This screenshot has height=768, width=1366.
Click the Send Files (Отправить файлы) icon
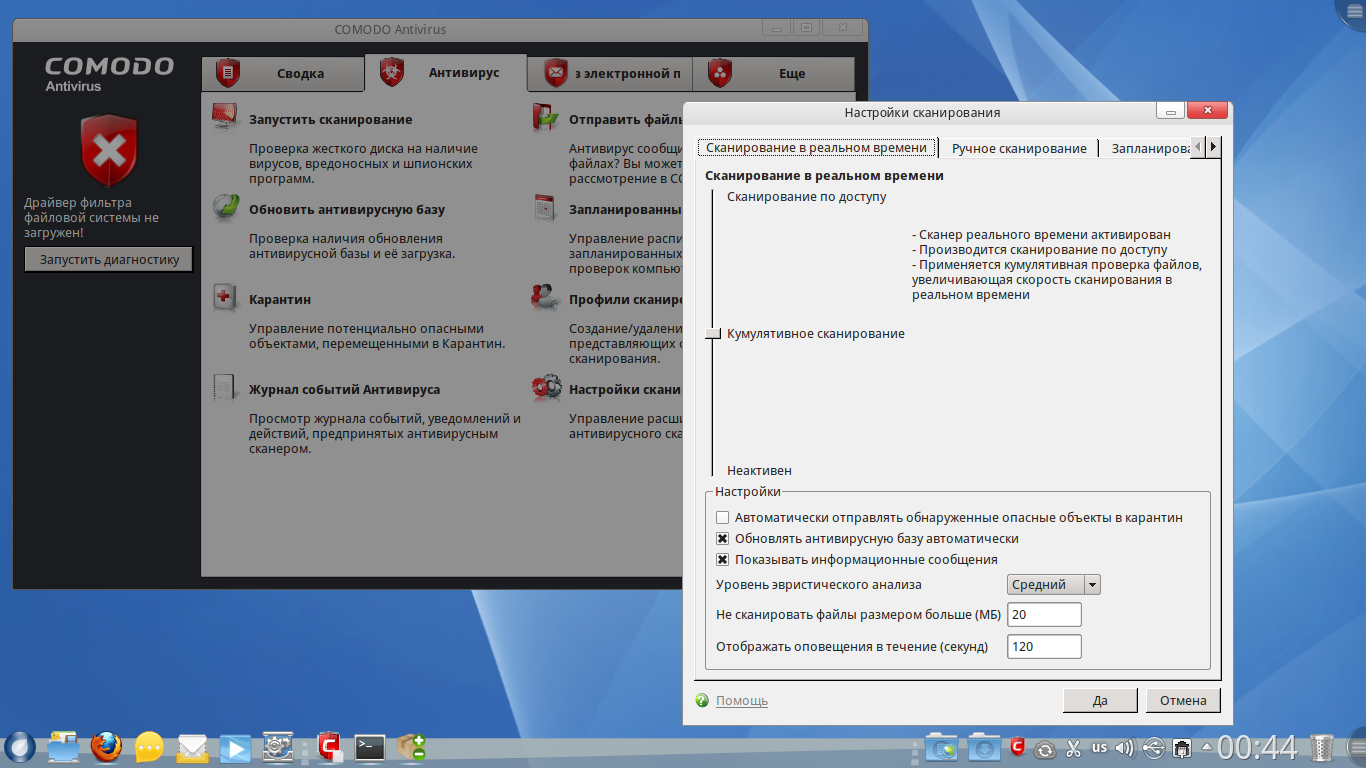point(546,118)
